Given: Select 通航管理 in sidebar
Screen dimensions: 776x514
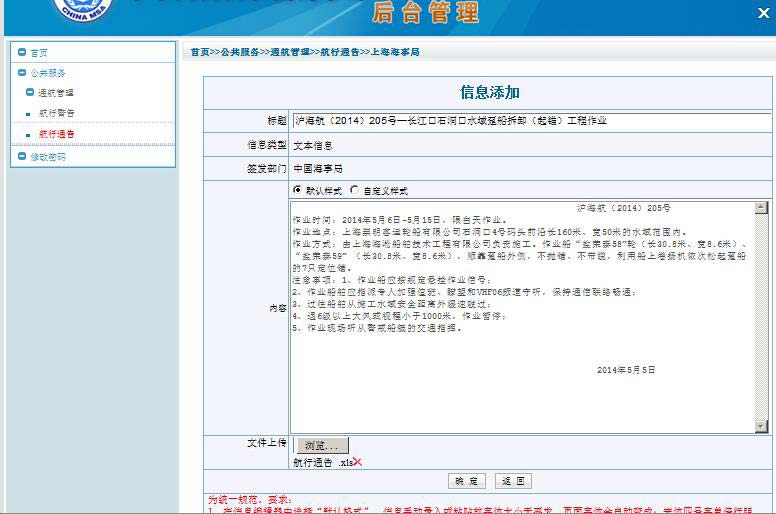Looking at the screenshot, I should tap(56, 93).
